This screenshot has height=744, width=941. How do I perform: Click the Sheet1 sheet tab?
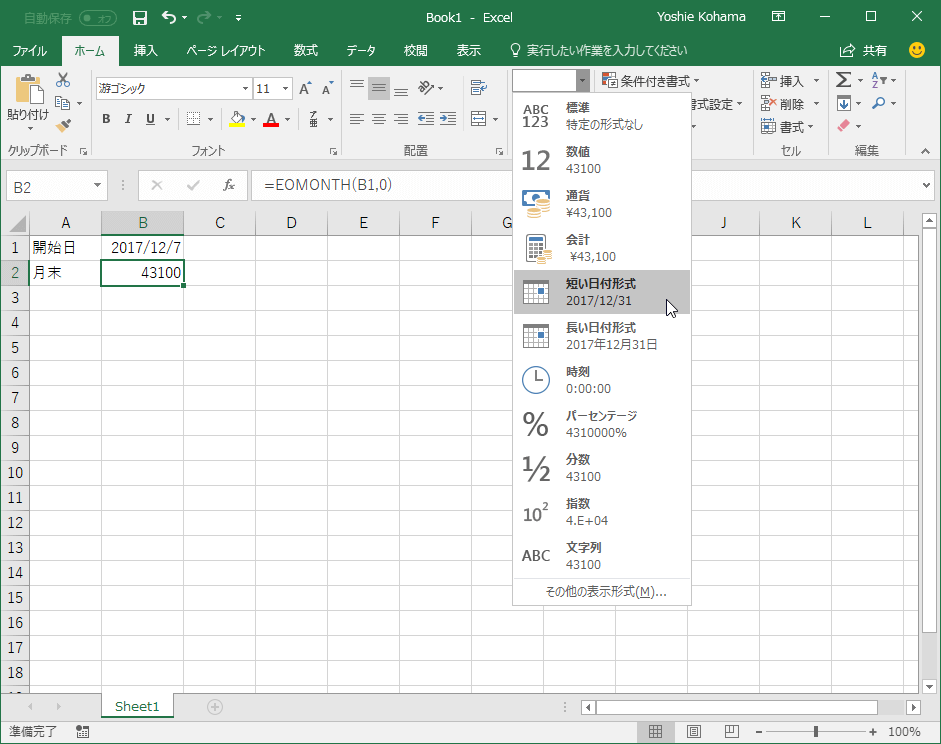pos(137,706)
